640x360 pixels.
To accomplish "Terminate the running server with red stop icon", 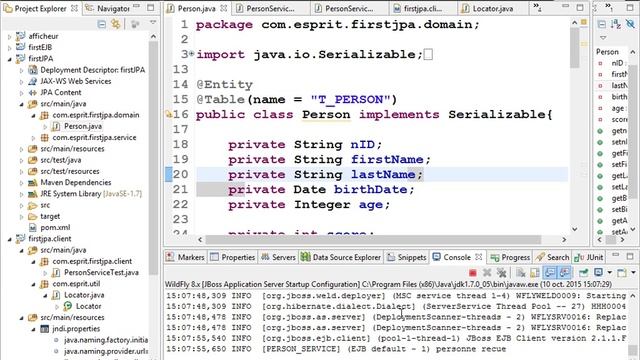I will (x=473, y=272).
